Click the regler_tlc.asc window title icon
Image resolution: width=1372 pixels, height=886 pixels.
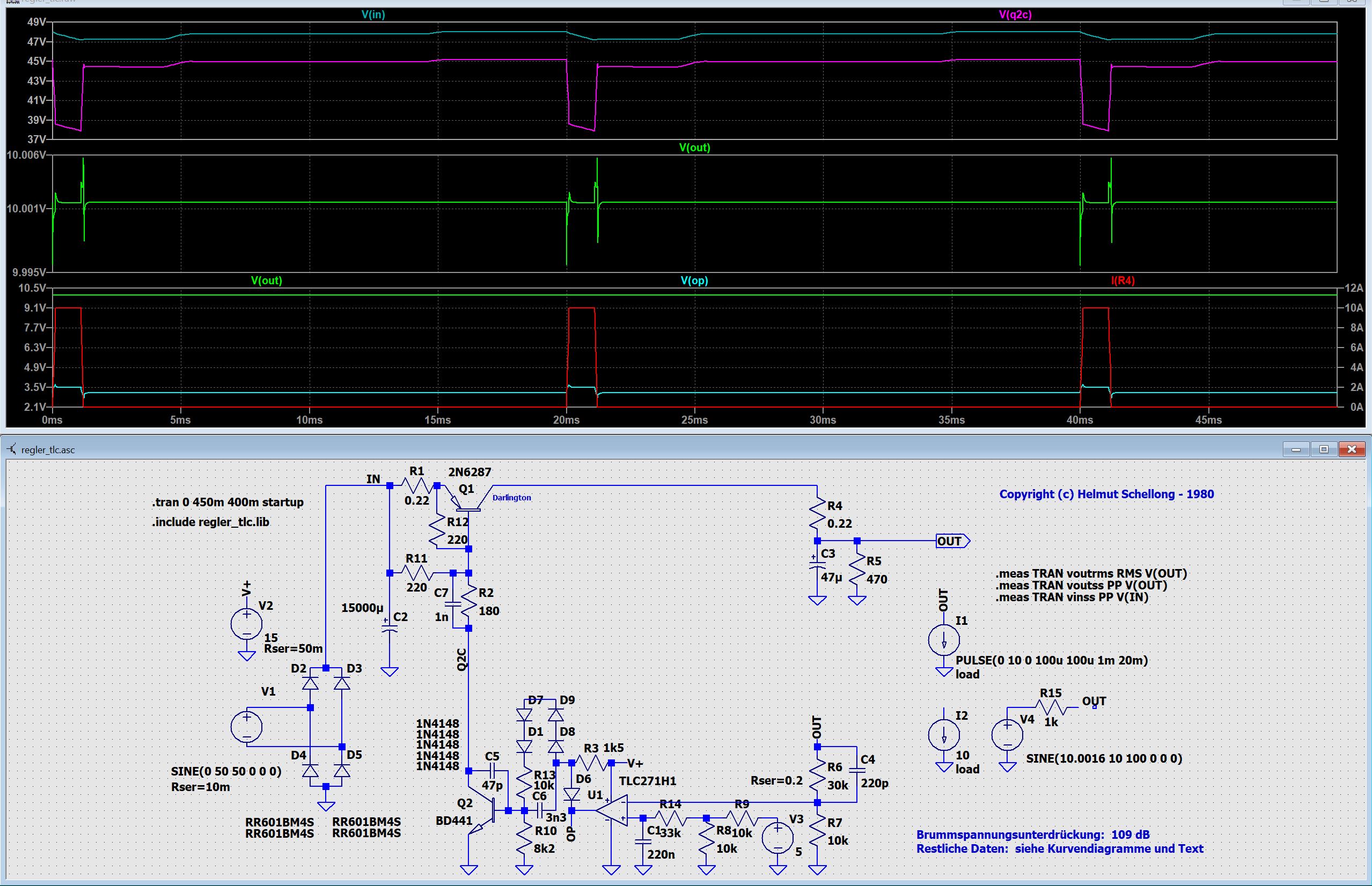coord(11,449)
